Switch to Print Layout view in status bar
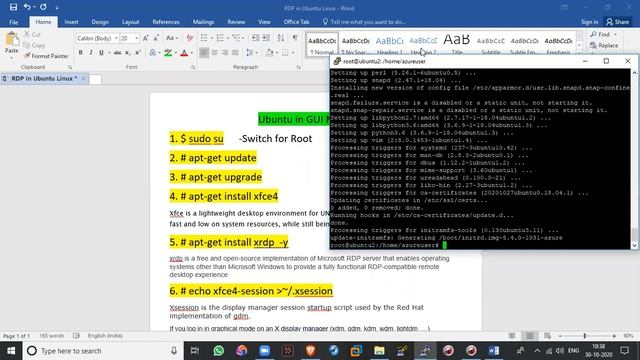 pos(530,336)
